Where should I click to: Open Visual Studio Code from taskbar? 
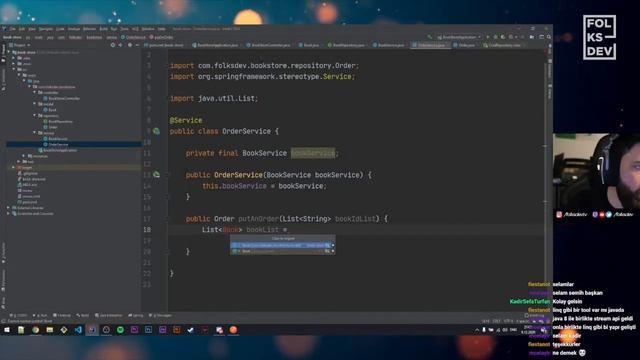78,330
